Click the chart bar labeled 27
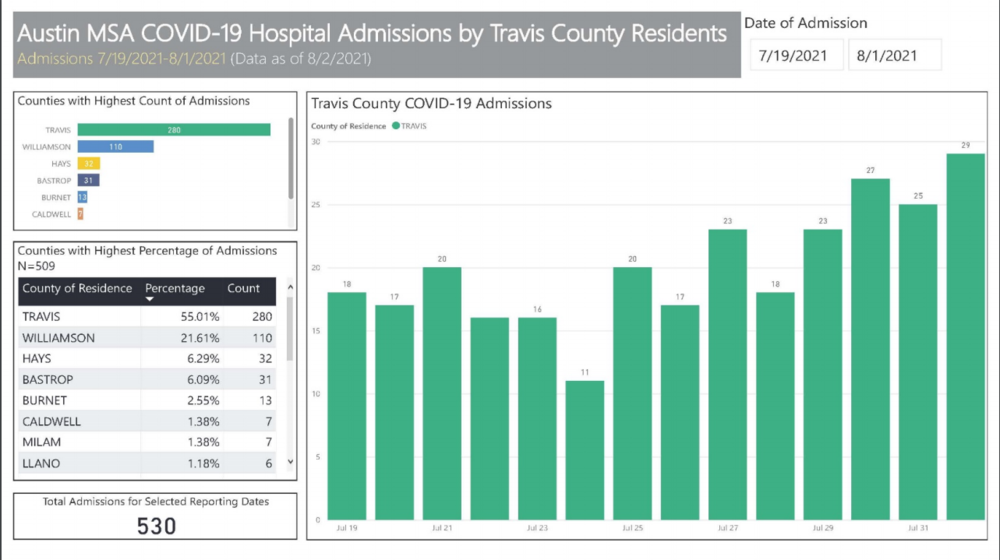1000x560 pixels. click(x=870, y=349)
